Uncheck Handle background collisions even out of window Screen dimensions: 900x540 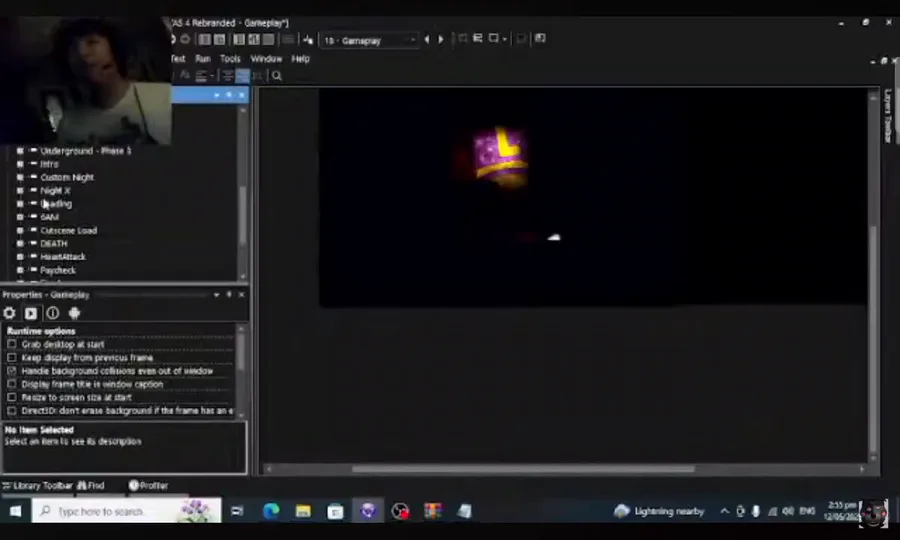point(11,371)
